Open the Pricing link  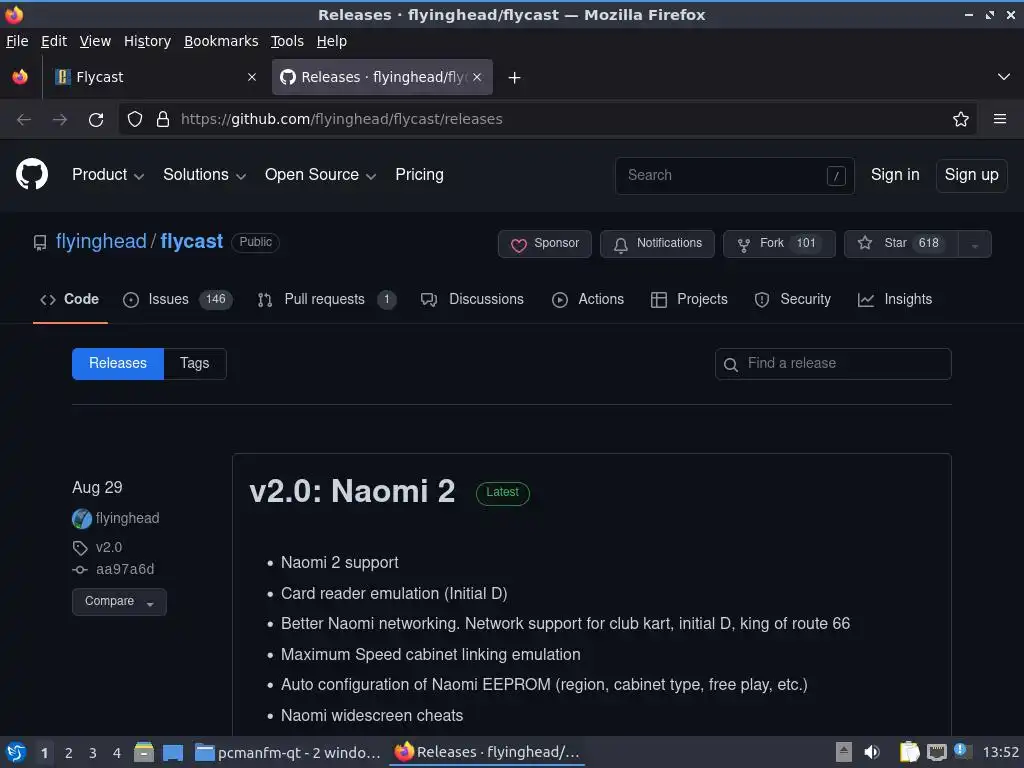click(419, 175)
